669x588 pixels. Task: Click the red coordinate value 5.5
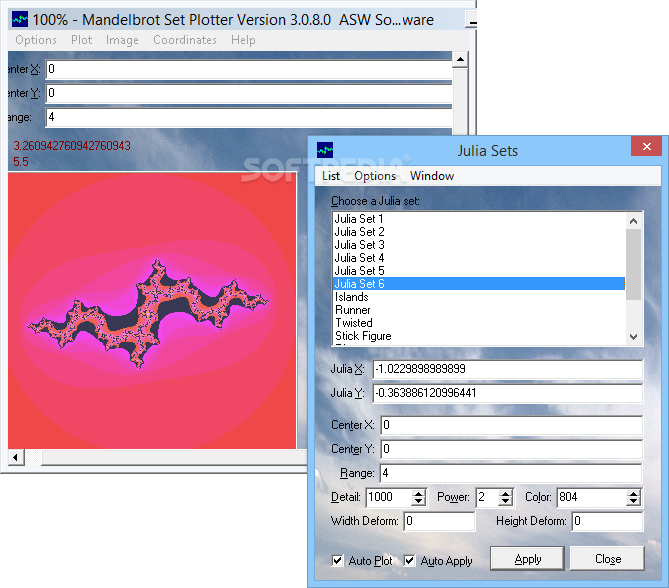pyautogui.click(x=20, y=162)
